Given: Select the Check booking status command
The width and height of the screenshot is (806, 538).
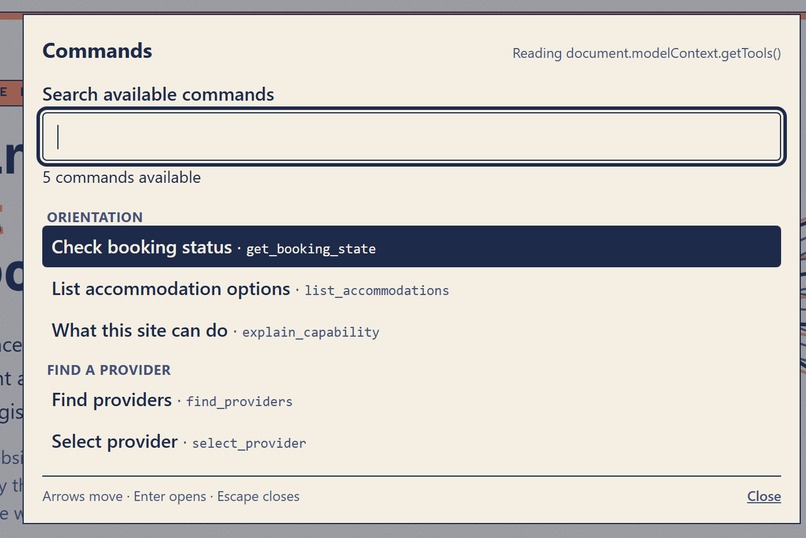Looking at the screenshot, I should (411, 247).
